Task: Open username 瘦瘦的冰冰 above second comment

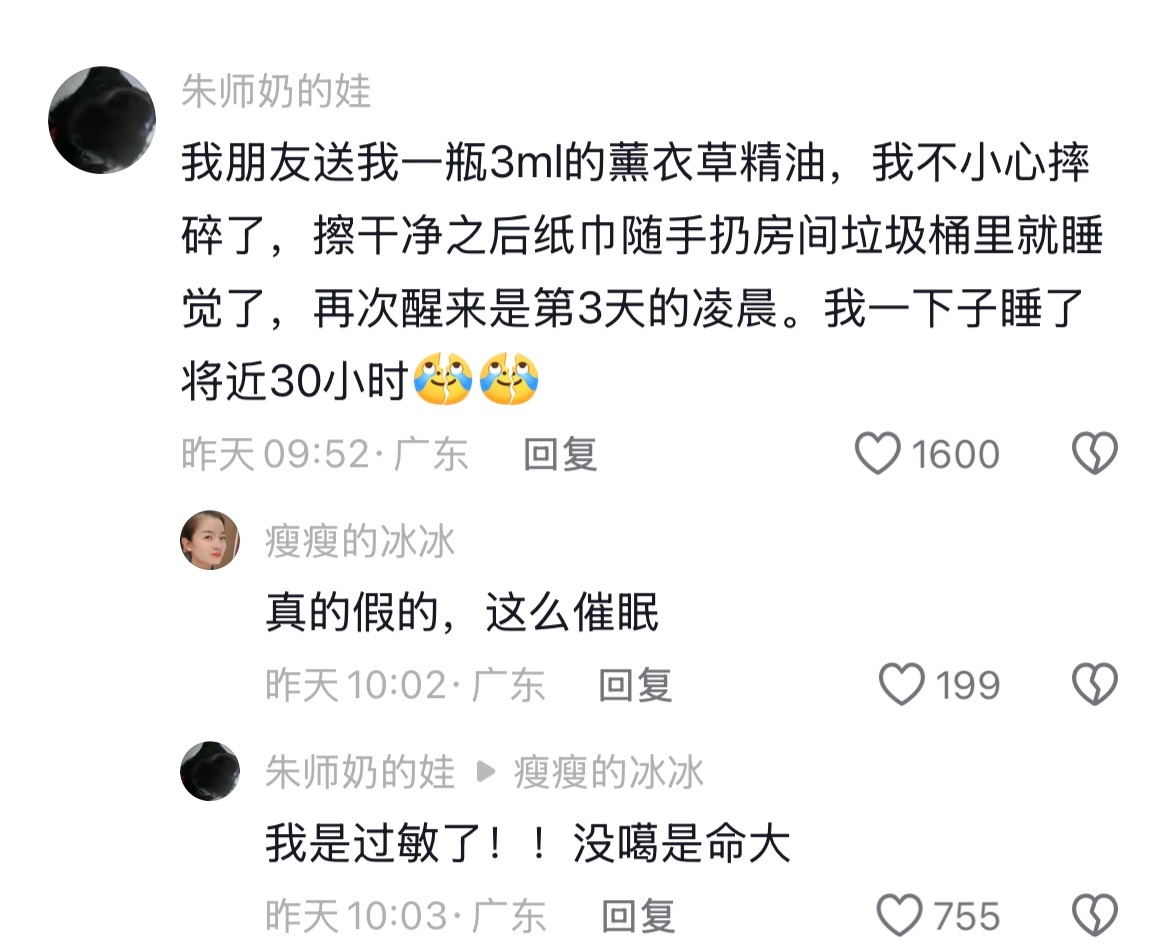Action: 360,542
